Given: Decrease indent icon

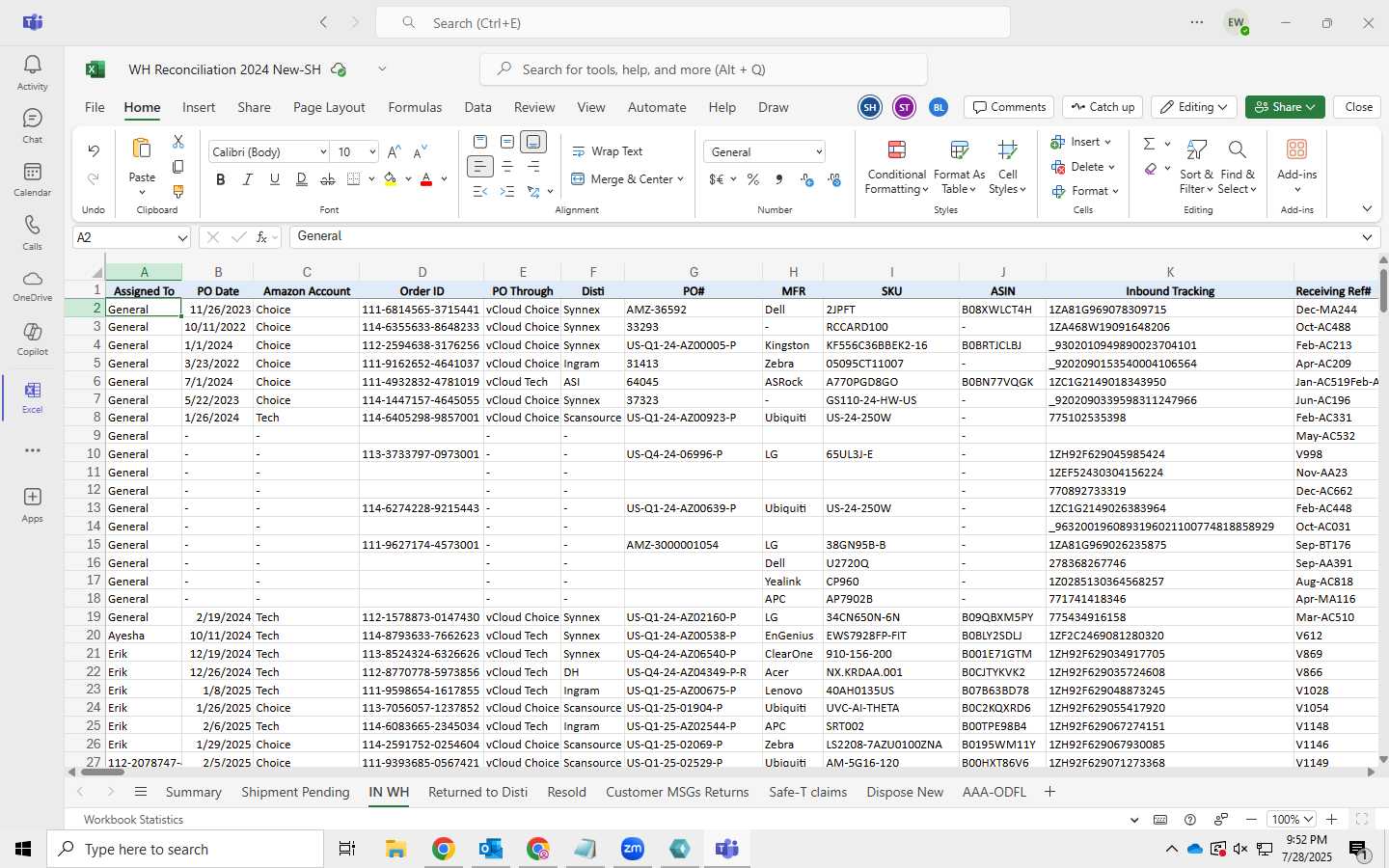Looking at the screenshot, I should (480, 192).
